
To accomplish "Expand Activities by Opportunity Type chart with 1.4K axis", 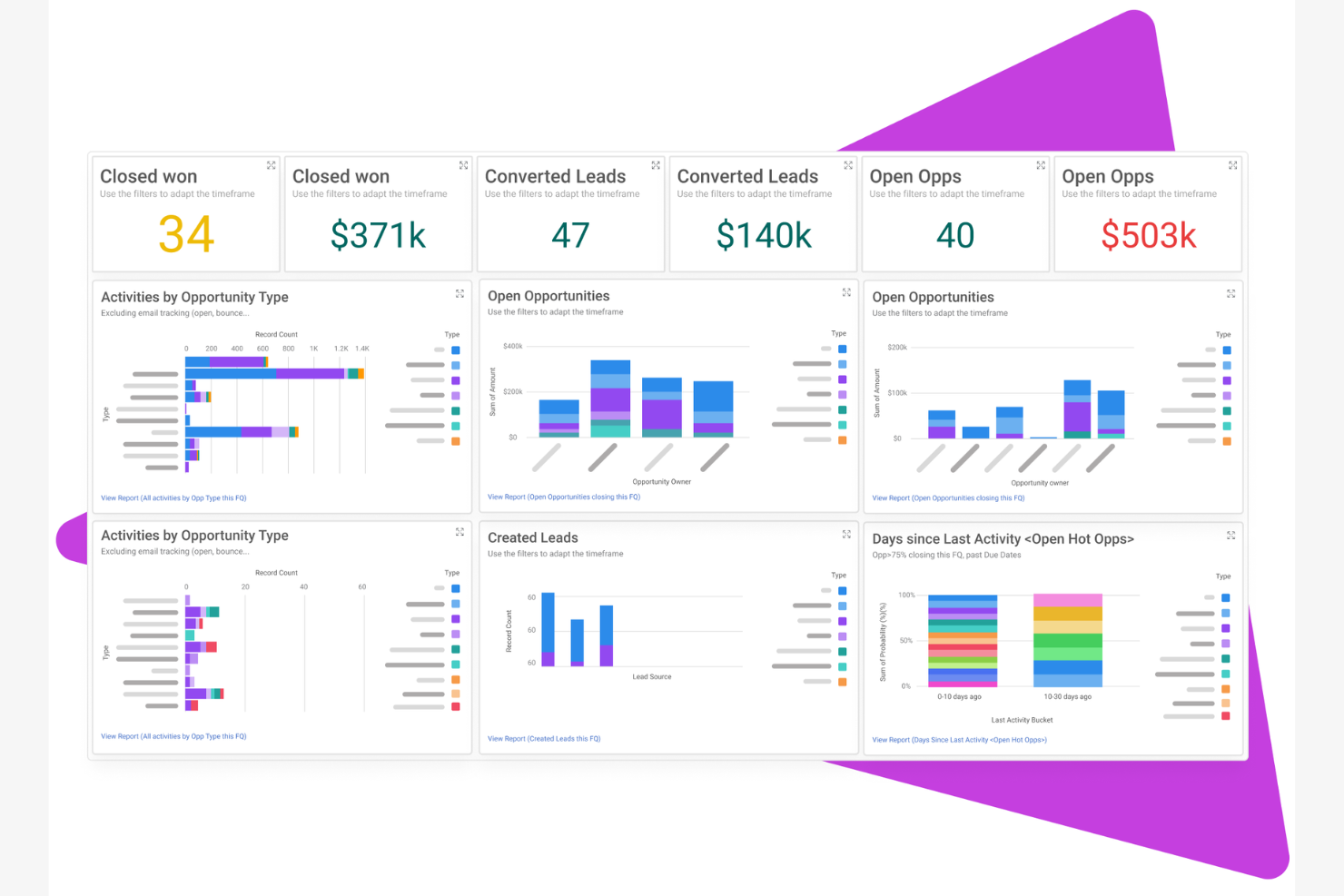I will click(460, 293).
